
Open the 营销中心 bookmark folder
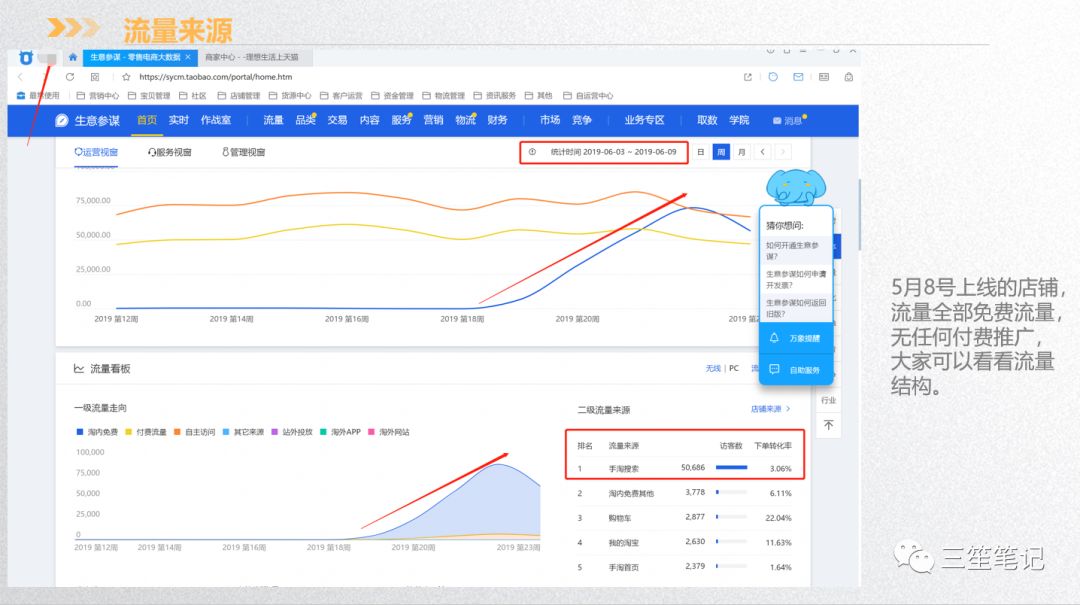tap(98, 96)
